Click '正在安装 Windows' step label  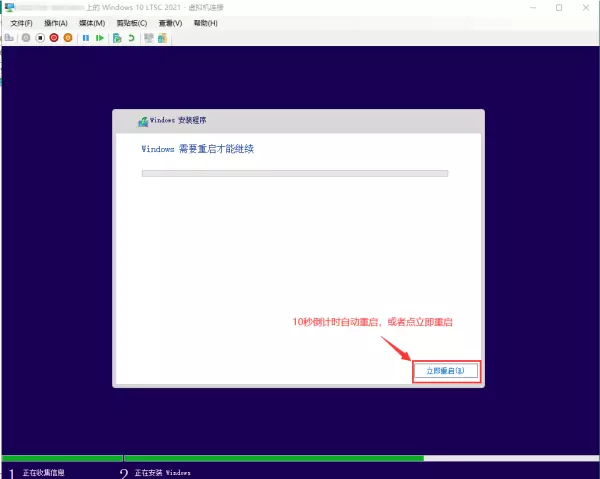[x=163, y=473]
